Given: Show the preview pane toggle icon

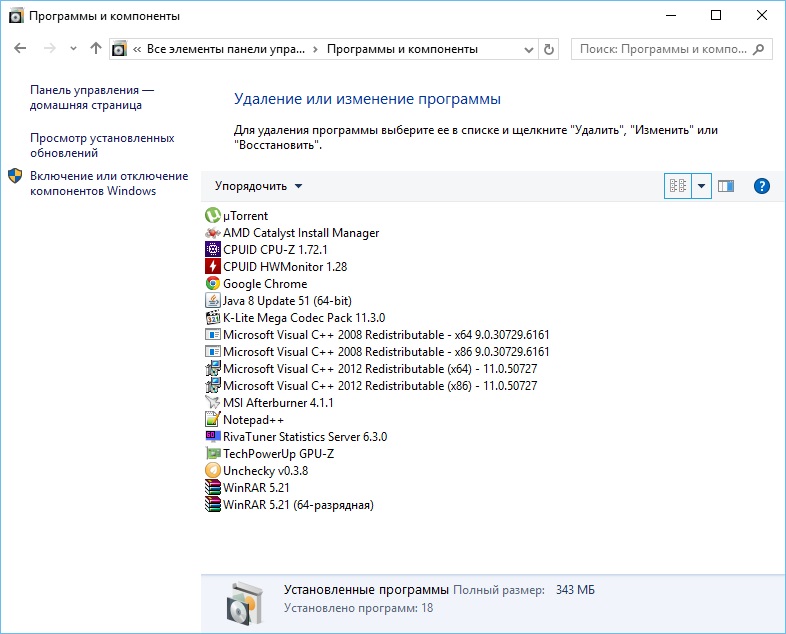Looking at the screenshot, I should 725,186.
